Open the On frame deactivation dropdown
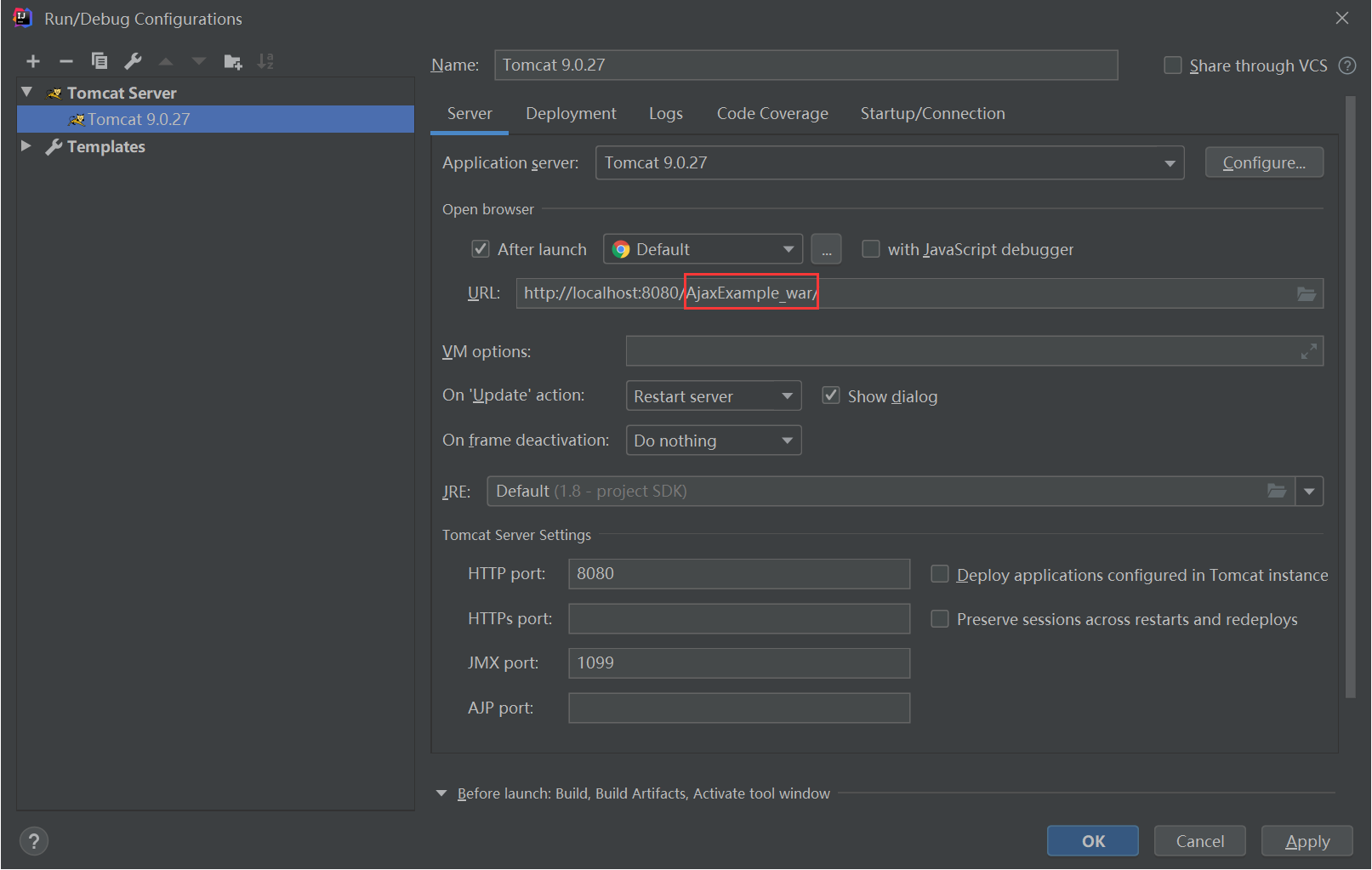 (x=714, y=441)
